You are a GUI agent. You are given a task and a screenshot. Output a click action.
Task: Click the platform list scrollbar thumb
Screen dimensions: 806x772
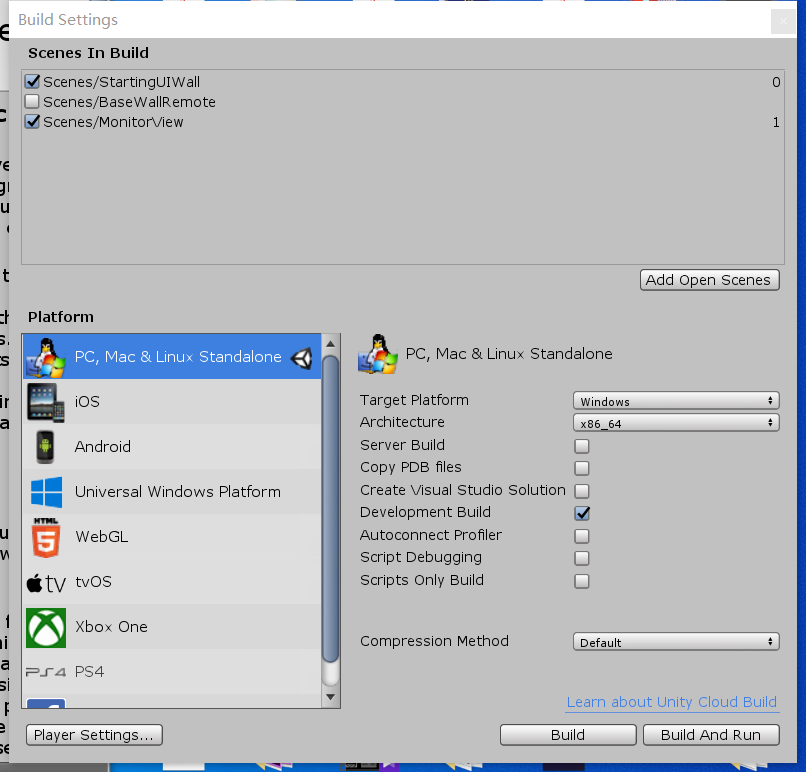coord(331,509)
